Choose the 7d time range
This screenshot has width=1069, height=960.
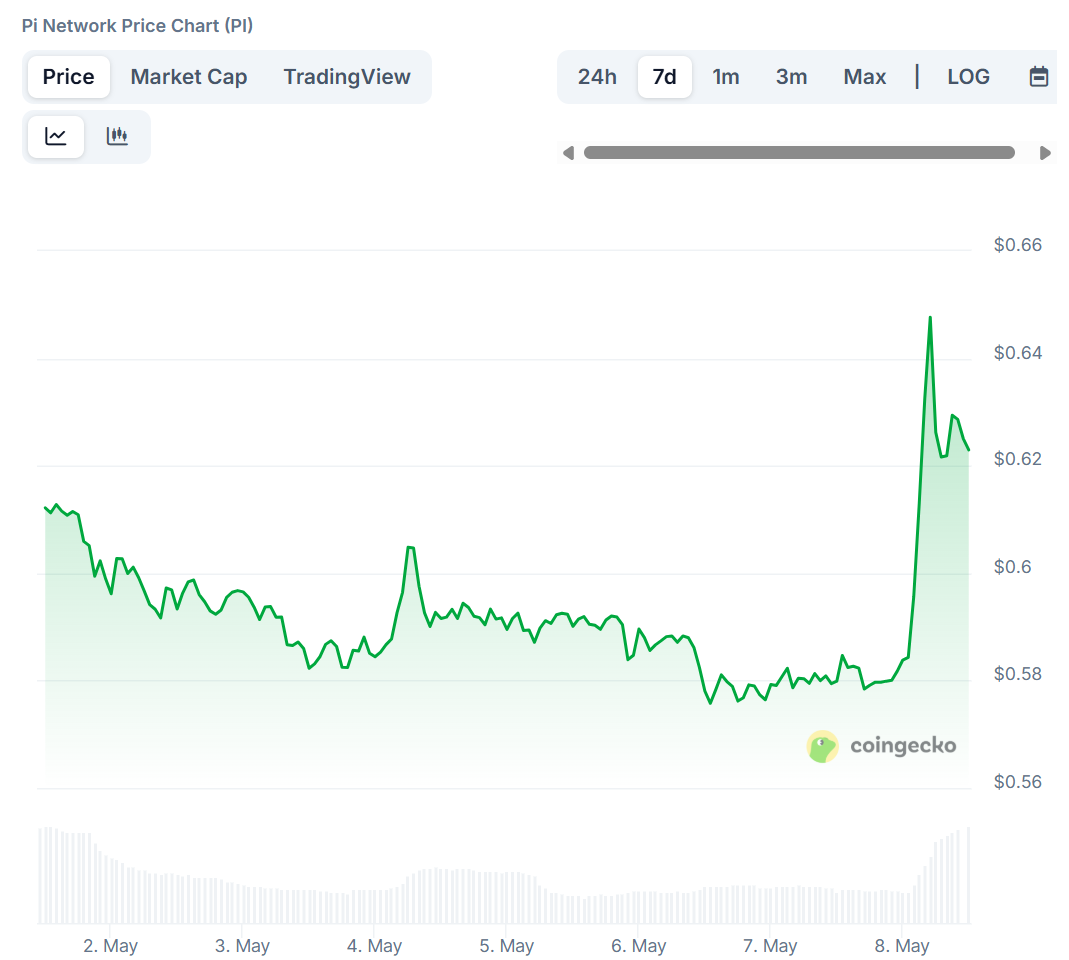(665, 77)
